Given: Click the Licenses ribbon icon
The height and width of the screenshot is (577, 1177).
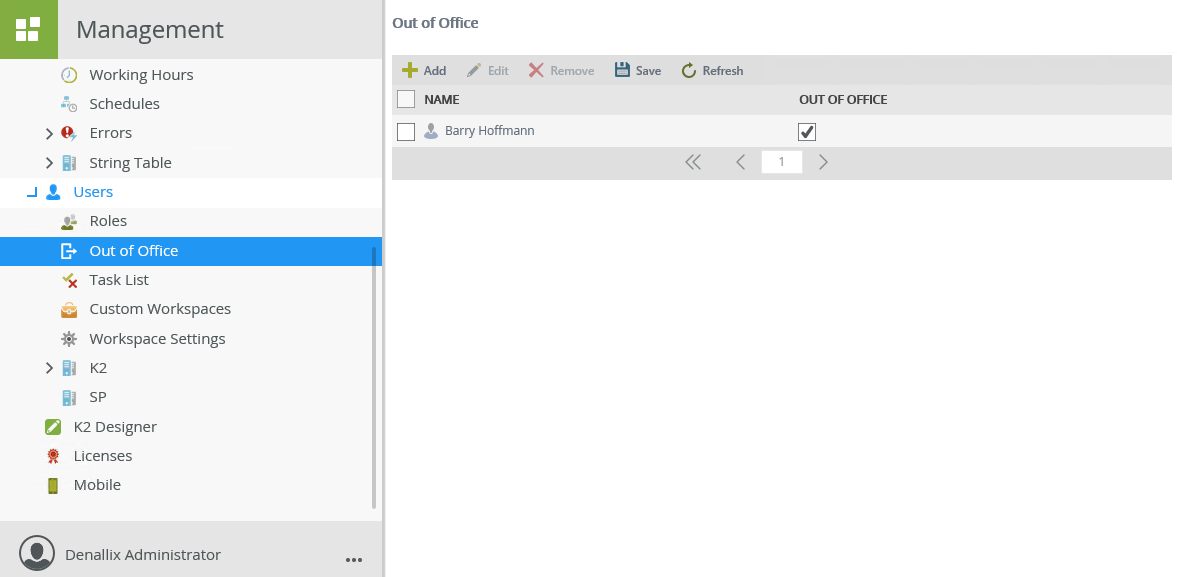Looking at the screenshot, I should coord(53,455).
